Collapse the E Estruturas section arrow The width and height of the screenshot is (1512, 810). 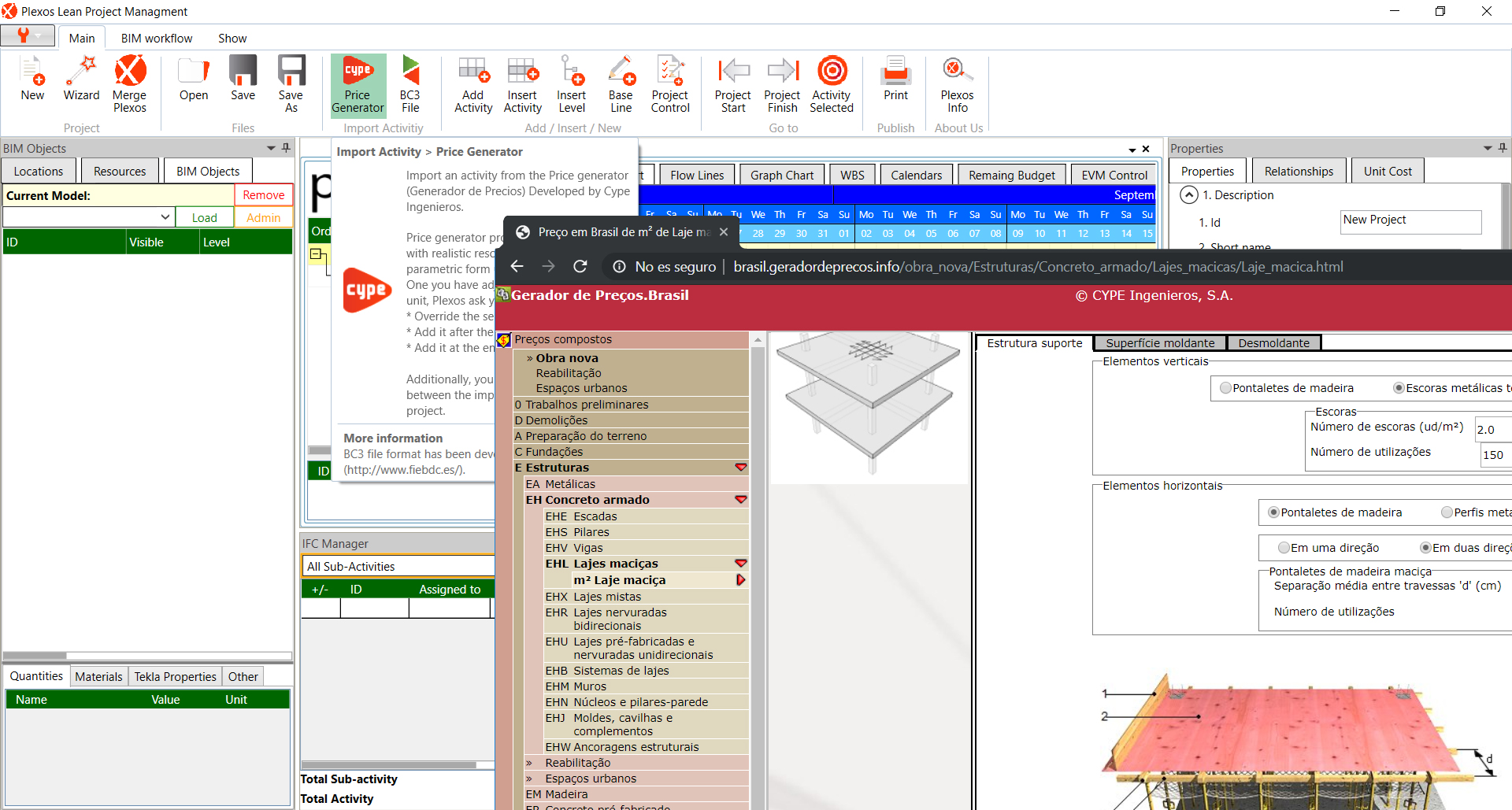[x=740, y=468]
